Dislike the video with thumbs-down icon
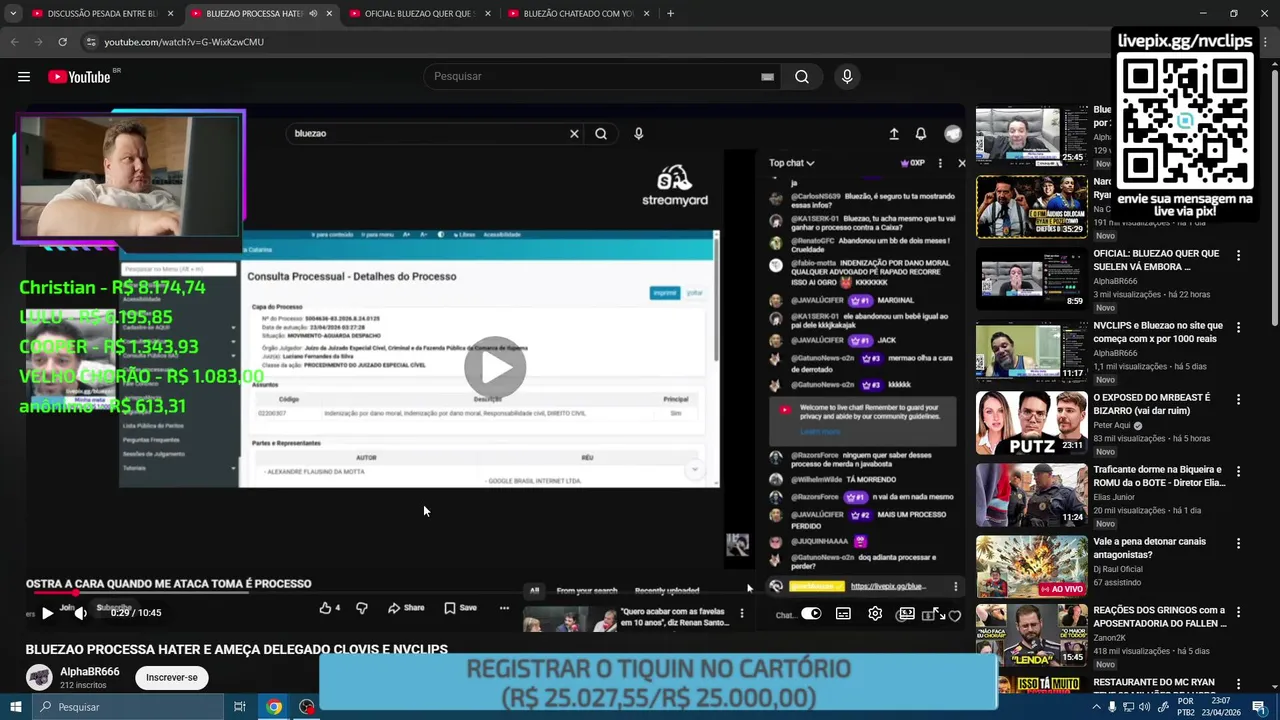The height and width of the screenshot is (720, 1280). point(362,608)
